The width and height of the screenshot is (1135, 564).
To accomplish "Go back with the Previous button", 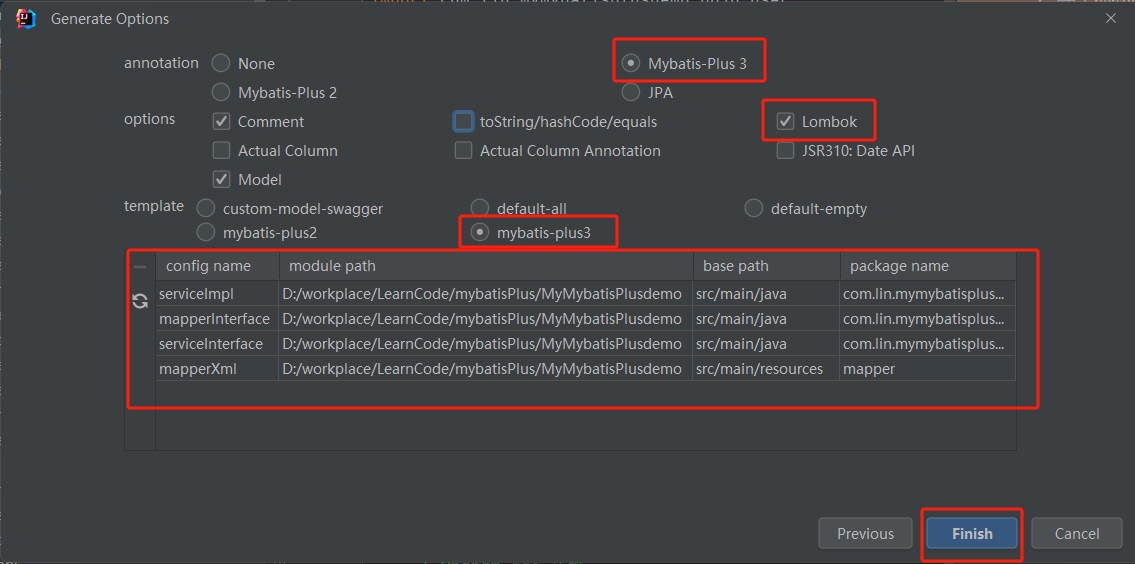I will pos(865,534).
